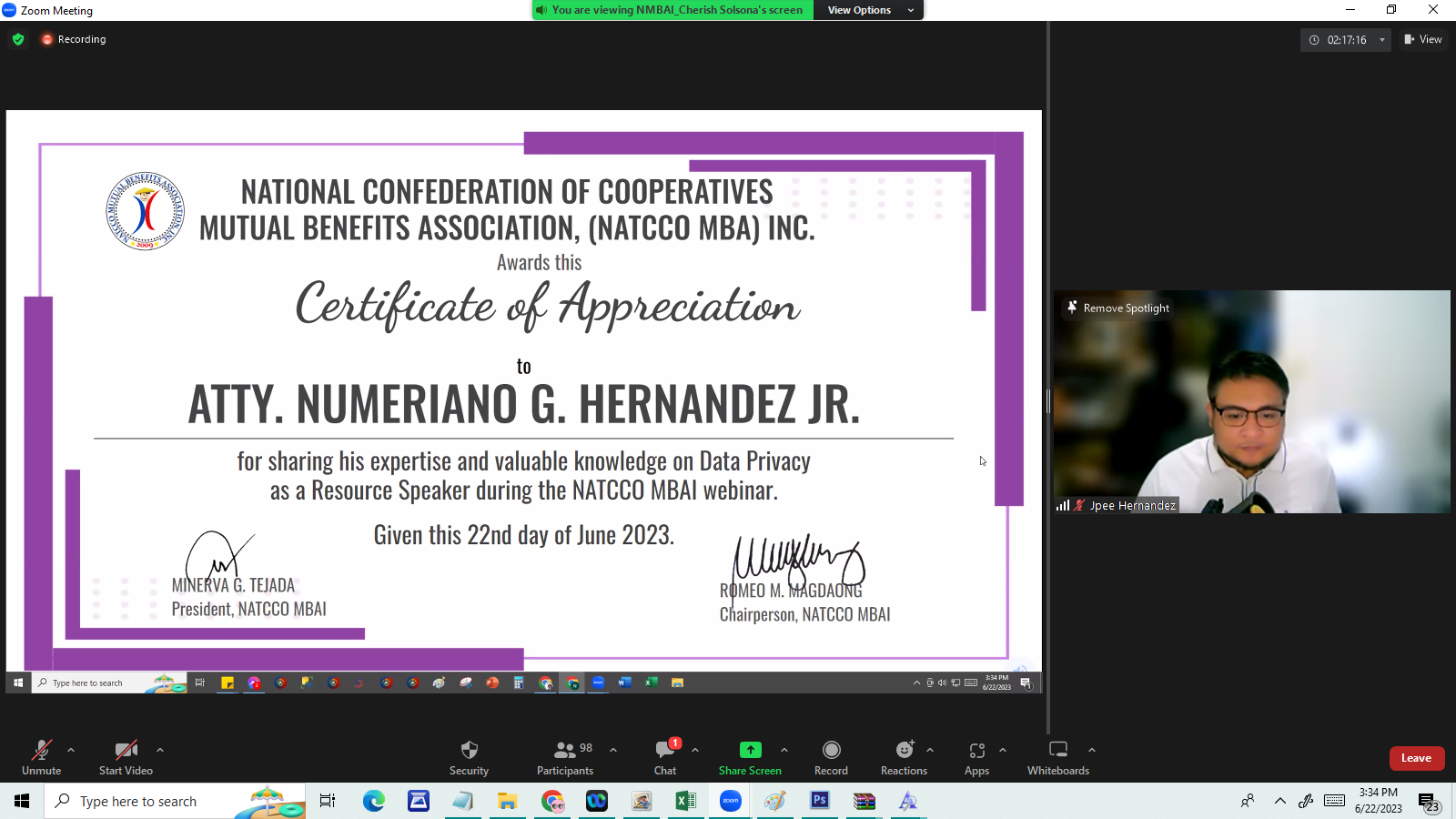Start recording with the Record button
Viewport: 1456px width, 819px height.
point(831,757)
